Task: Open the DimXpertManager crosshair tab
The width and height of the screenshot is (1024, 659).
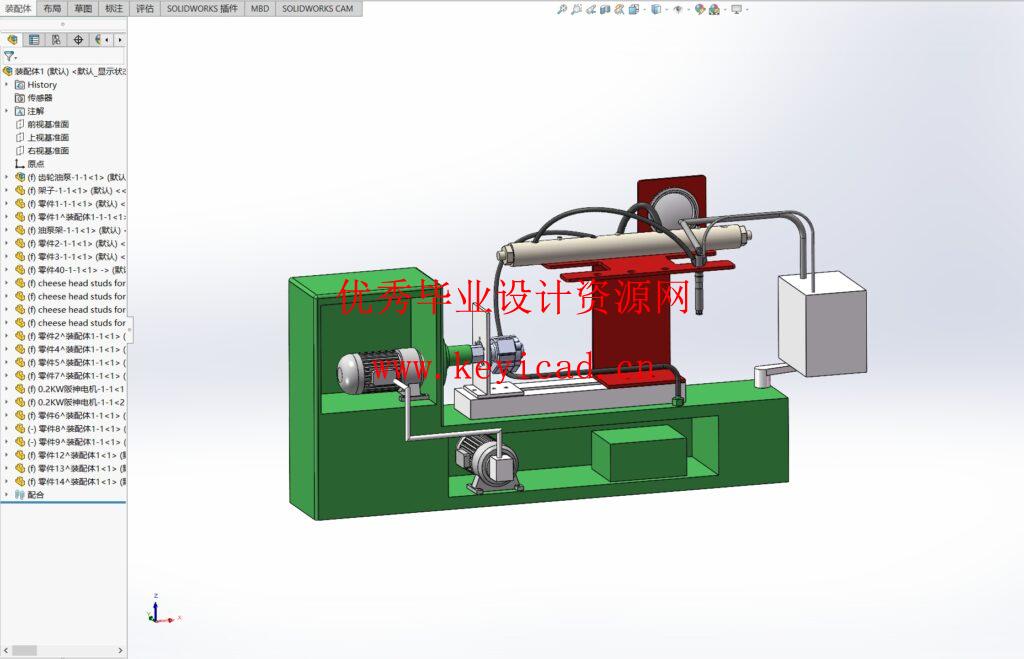Action: 78,40
